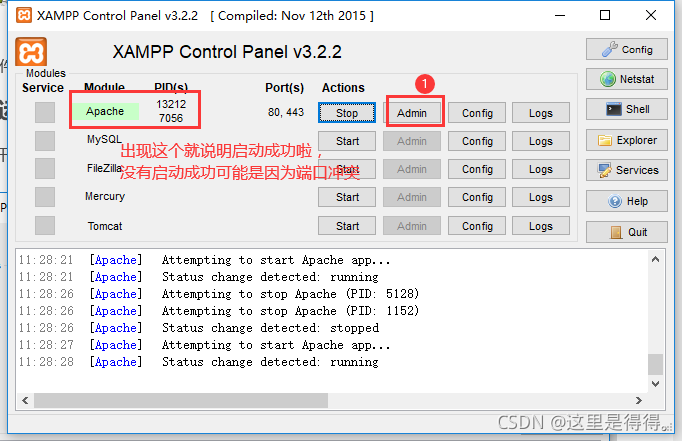This screenshot has width=682, height=441.
Task: Click the disabled MySQL Admin button
Action: pyautogui.click(x=412, y=141)
